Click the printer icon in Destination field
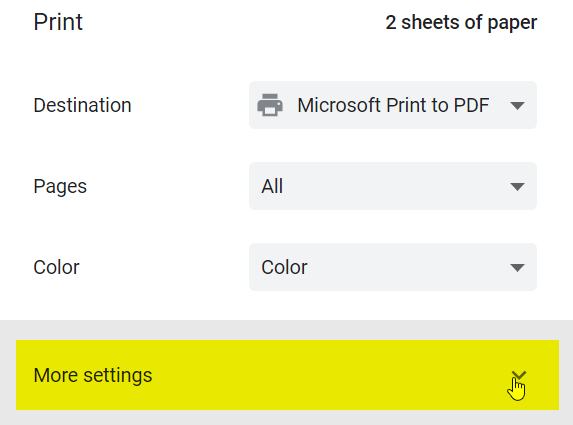This screenshot has height=425, width=573. coord(270,105)
